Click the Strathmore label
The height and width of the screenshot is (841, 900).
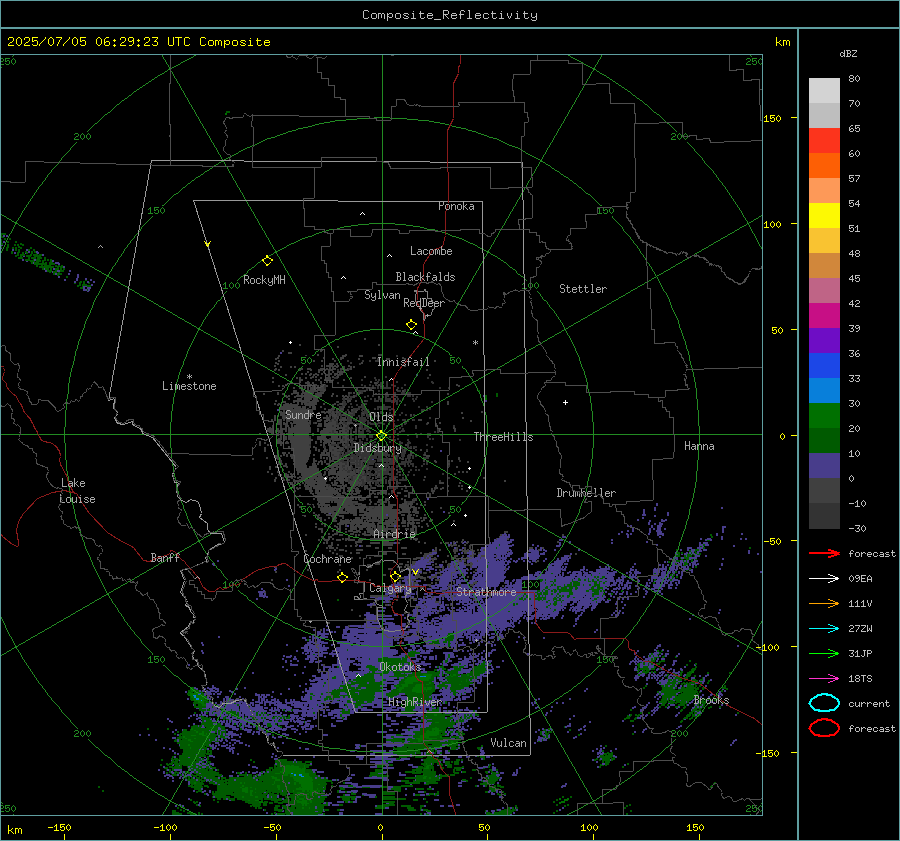point(487,592)
